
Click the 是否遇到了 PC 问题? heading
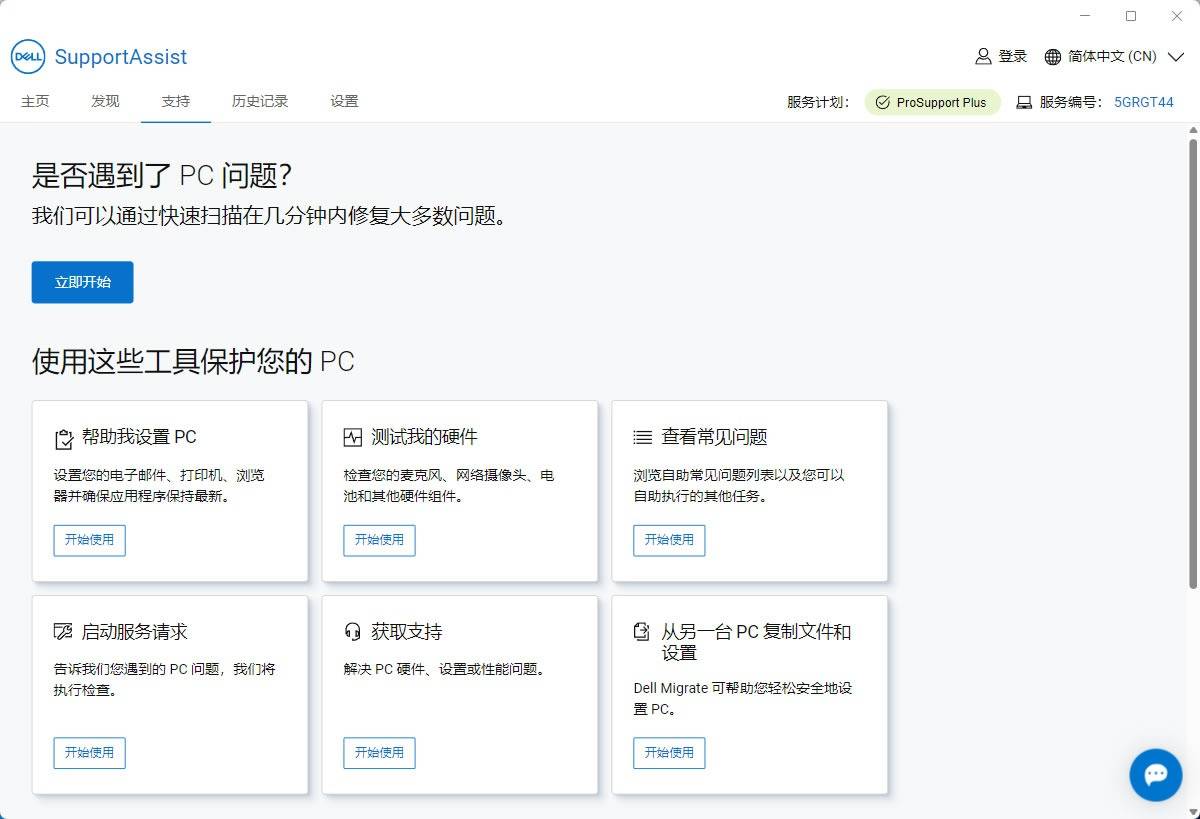tap(162, 176)
